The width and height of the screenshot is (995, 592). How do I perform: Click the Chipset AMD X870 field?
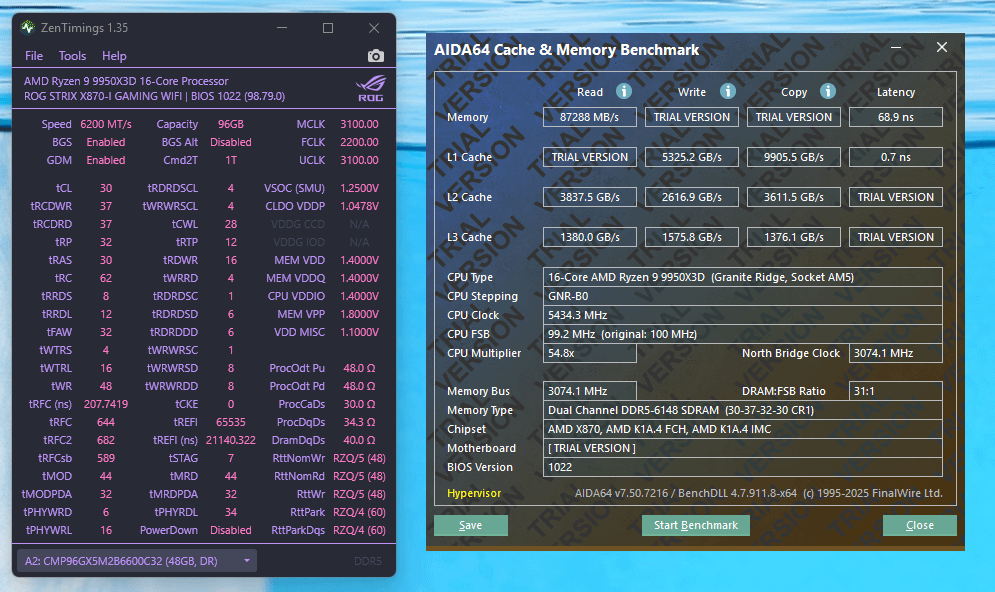click(x=742, y=430)
